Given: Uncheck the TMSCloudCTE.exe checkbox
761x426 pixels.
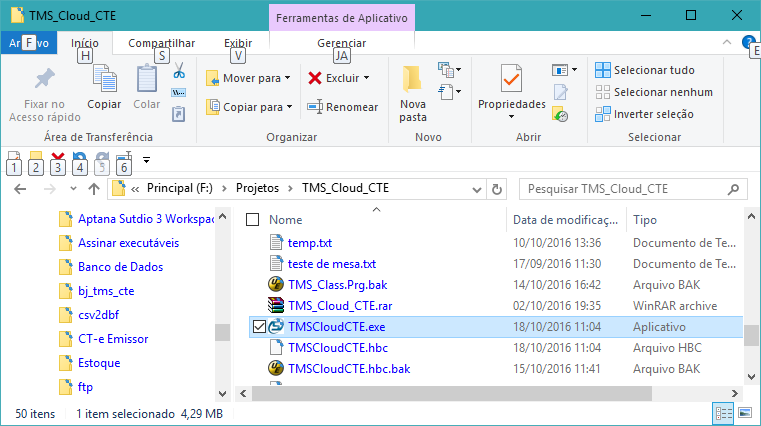Looking at the screenshot, I should tap(260, 327).
